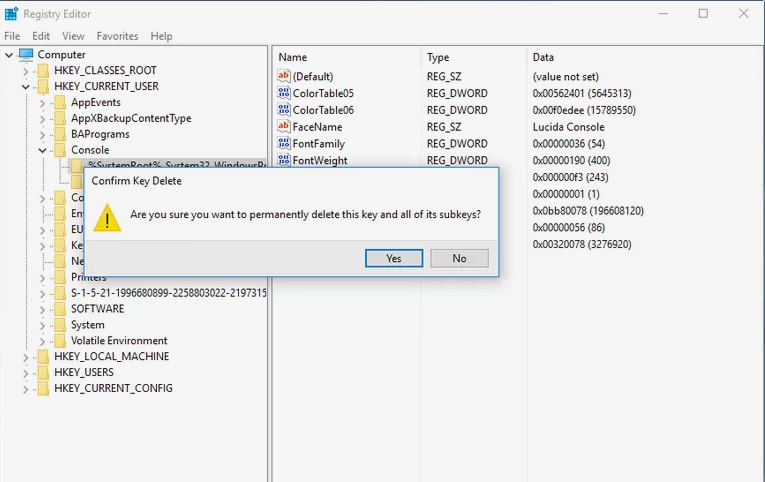
Task: Expand the AppEvents key chevron
Action: coord(42,103)
